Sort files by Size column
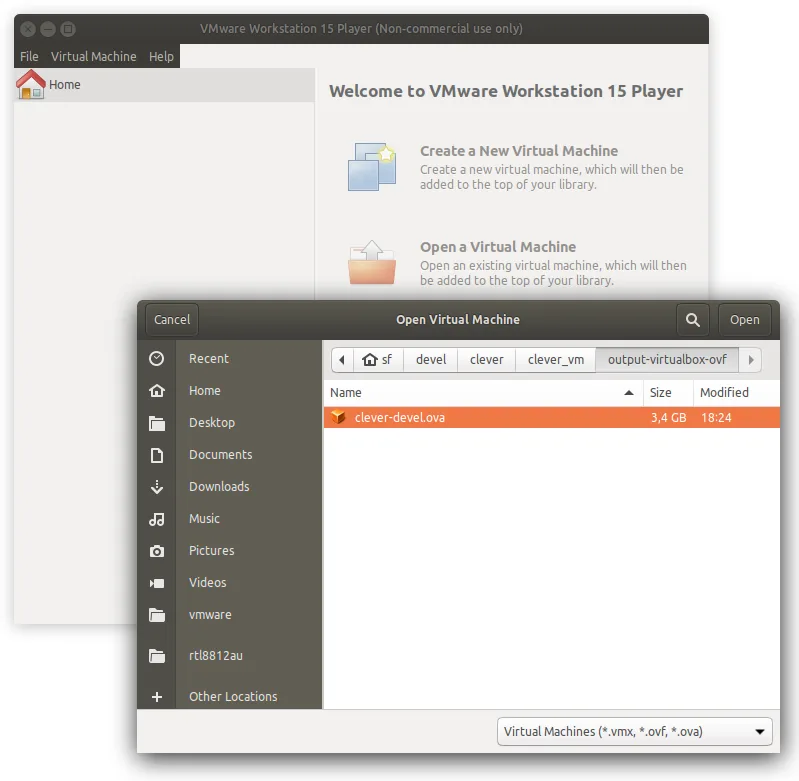The image size is (799, 781). click(668, 393)
